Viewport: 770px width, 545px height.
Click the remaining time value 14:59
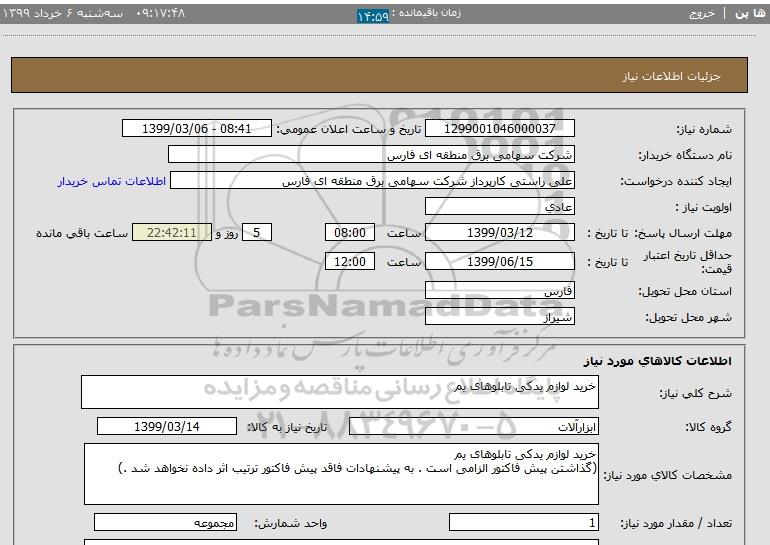373,16
